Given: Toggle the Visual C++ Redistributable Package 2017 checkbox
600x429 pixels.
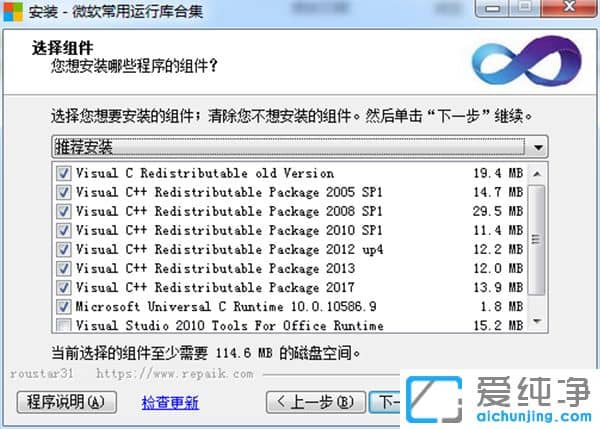Looking at the screenshot, I should click(x=64, y=288).
